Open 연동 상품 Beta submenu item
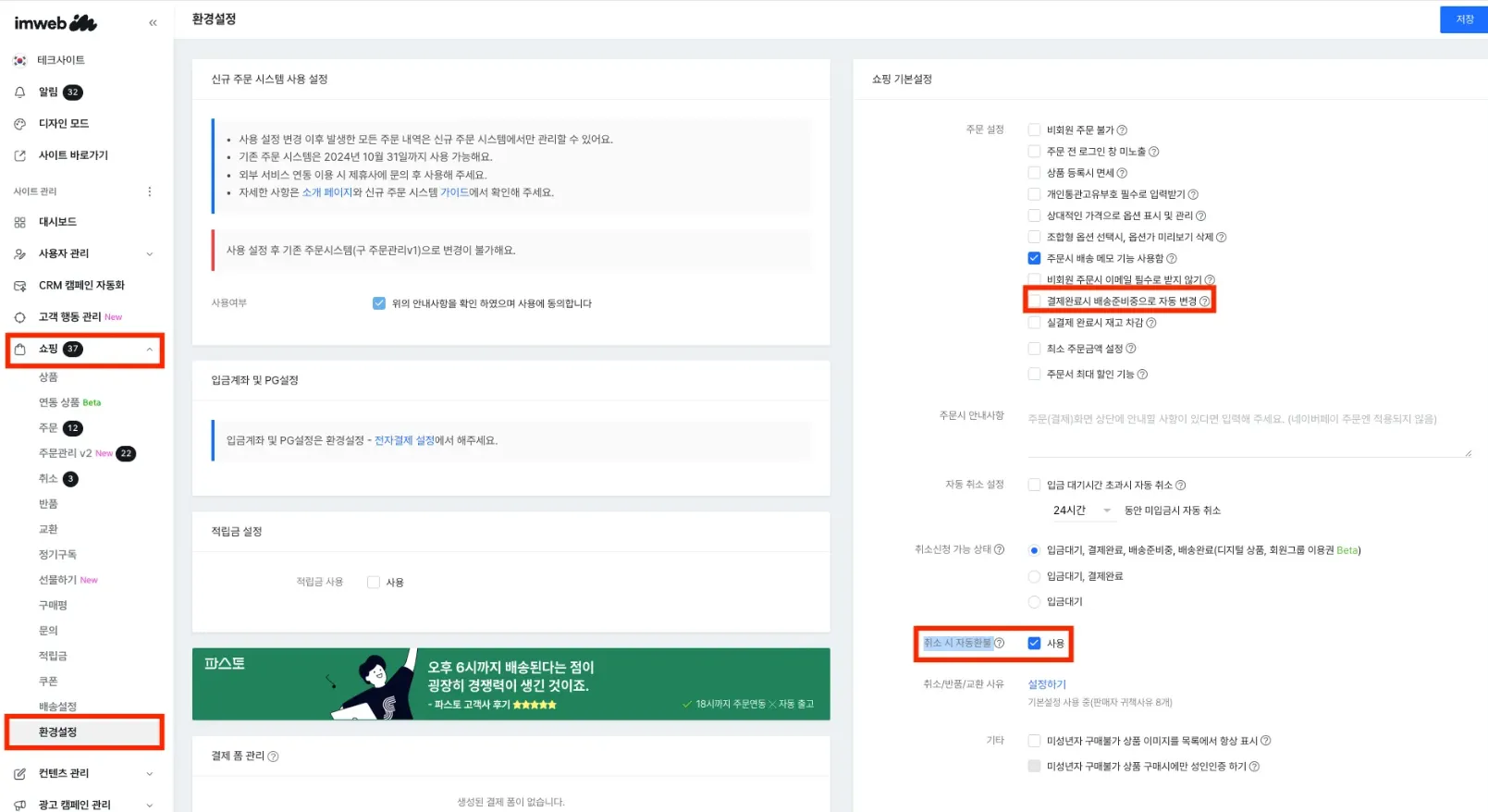This screenshot has width=1488, height=812. click(x=69, y=403)
